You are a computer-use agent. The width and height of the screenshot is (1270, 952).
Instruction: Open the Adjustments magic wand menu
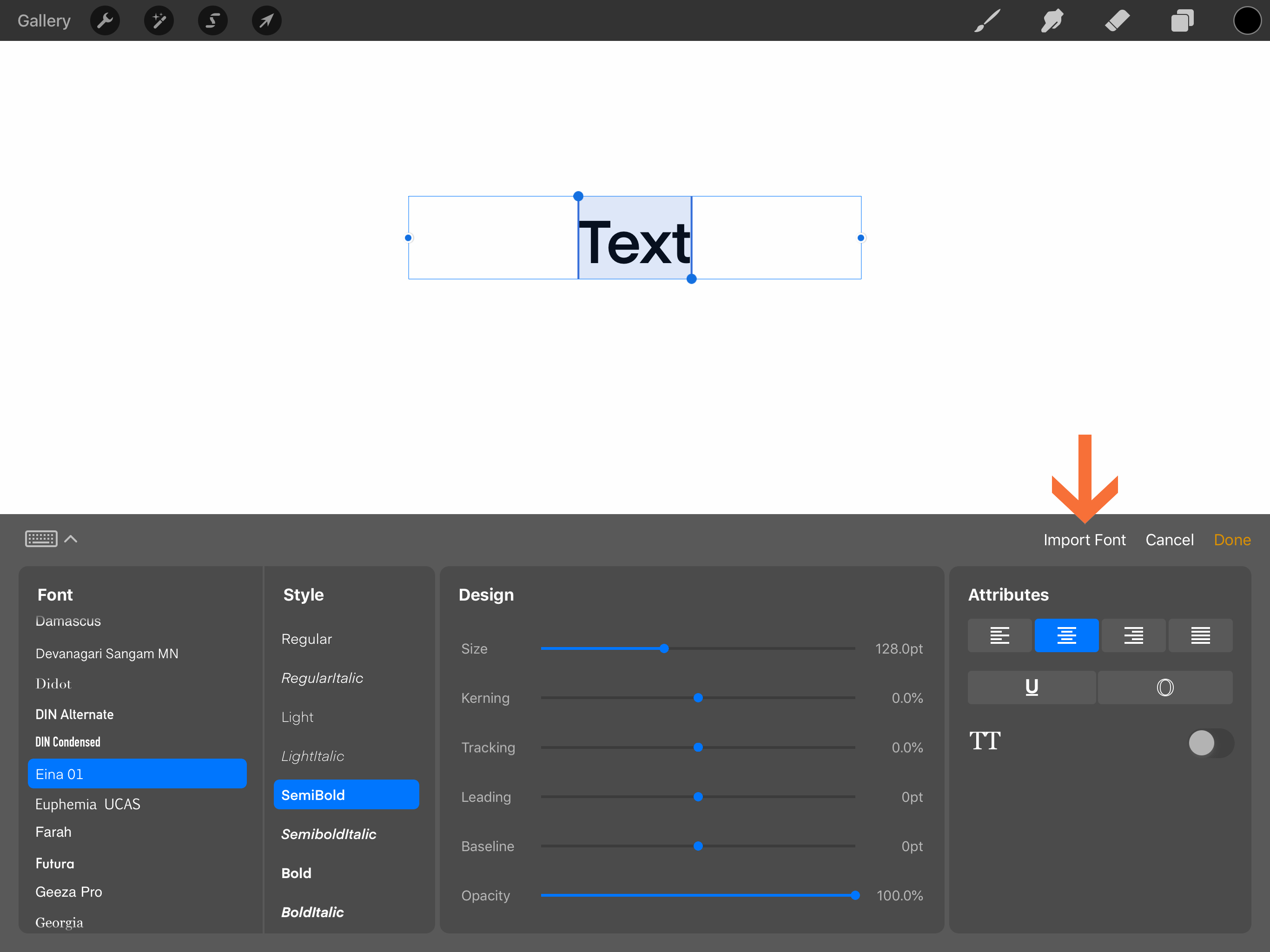point(159,21)
